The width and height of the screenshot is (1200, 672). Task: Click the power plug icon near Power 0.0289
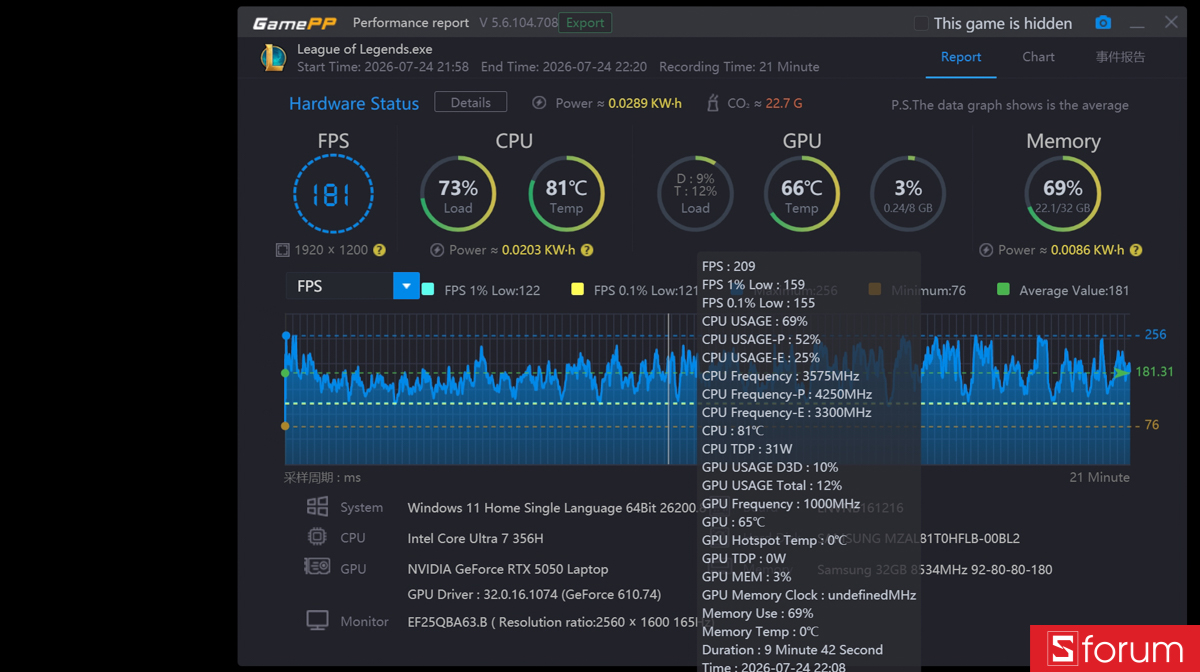(x=540, y=103)
